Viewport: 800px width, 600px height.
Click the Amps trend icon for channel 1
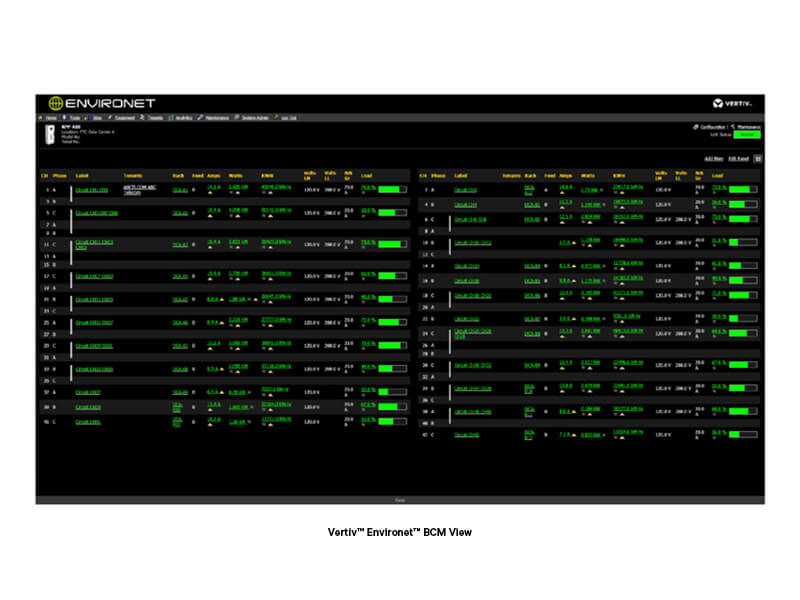(x=212, y=191)
